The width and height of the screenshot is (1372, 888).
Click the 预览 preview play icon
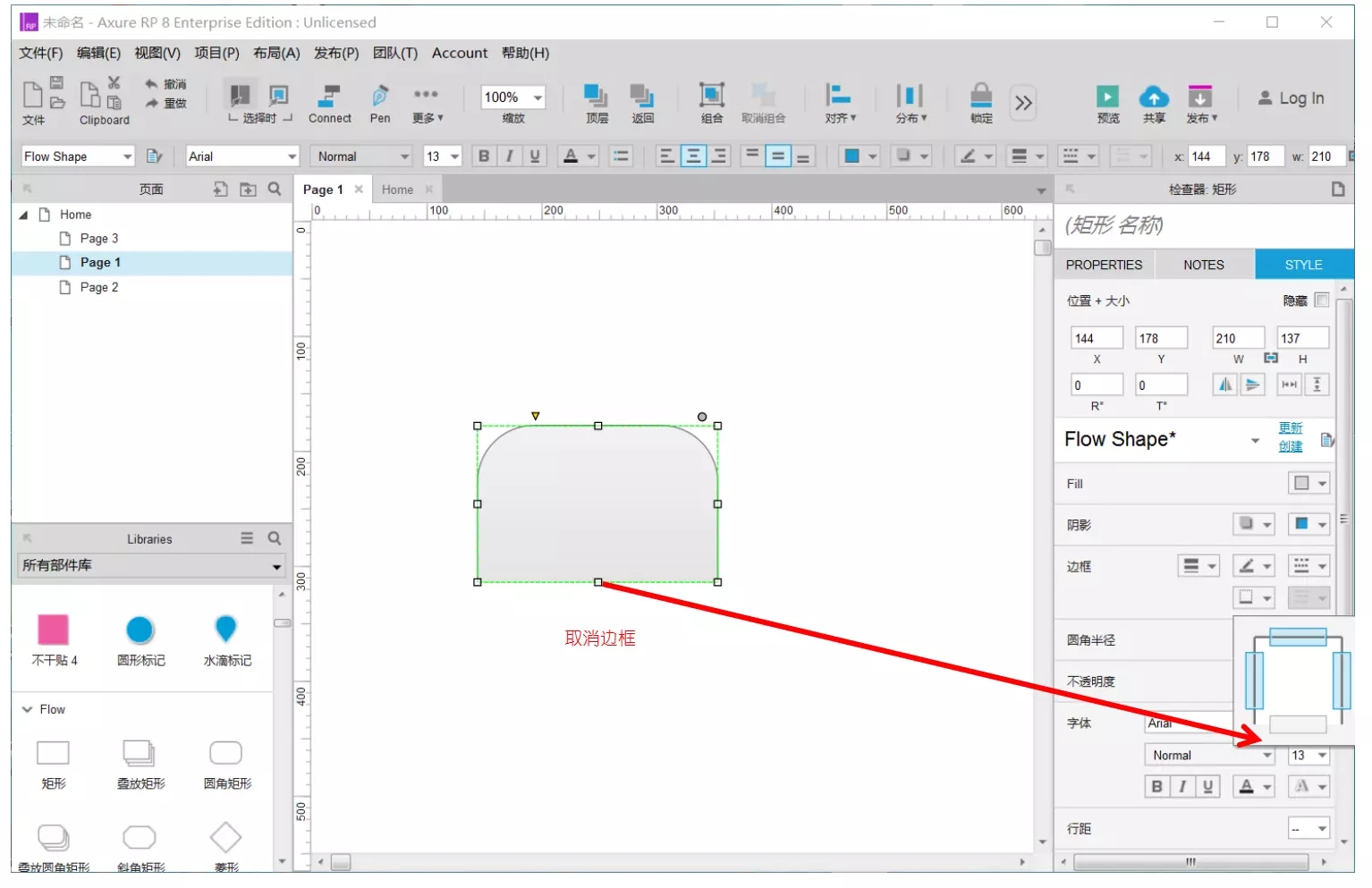coord(1107,97)
